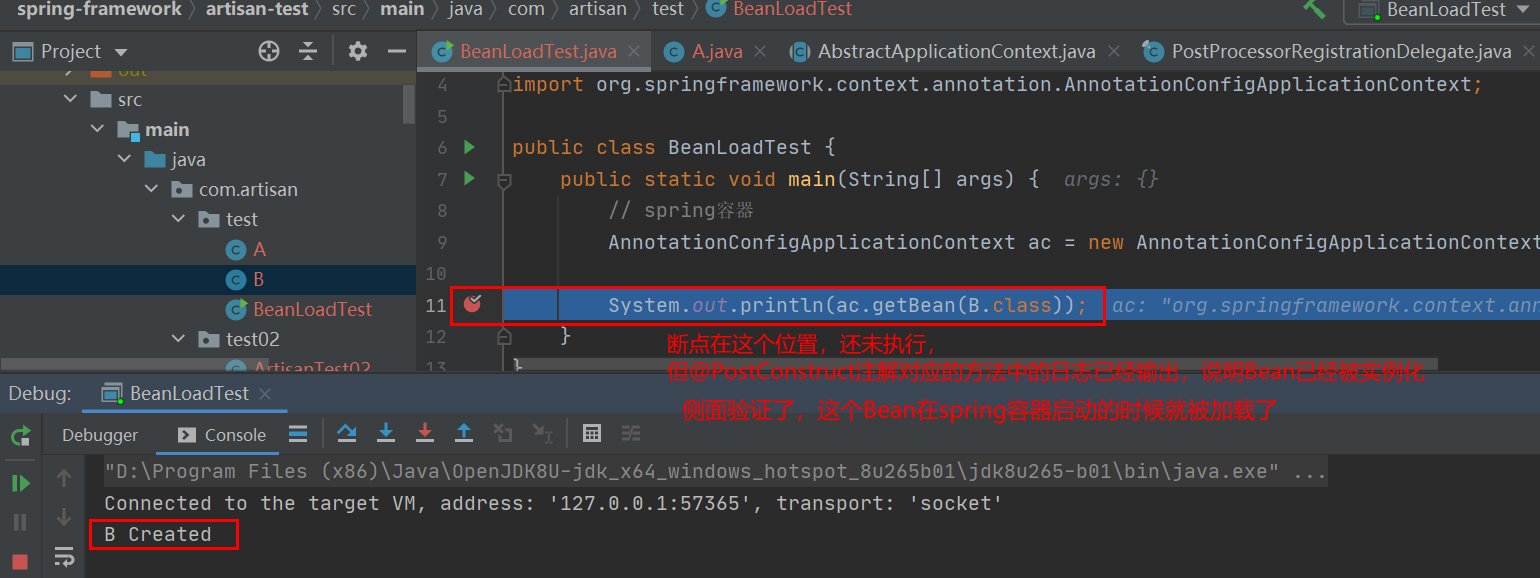Viewport: 1540px width, 578px height.
Task: Open the Project view dropdown
Action: pyautogui.click(x=121, y=52)
